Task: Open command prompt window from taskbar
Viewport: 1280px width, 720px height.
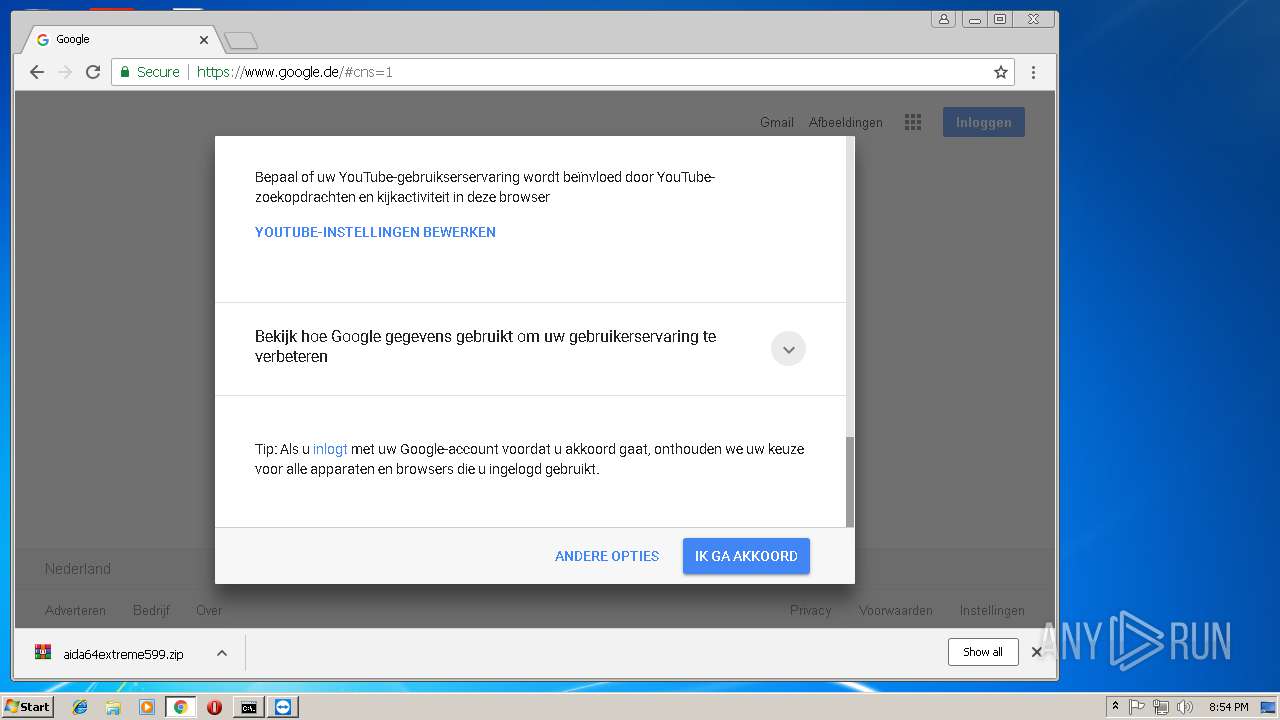Action: (248, 707)
